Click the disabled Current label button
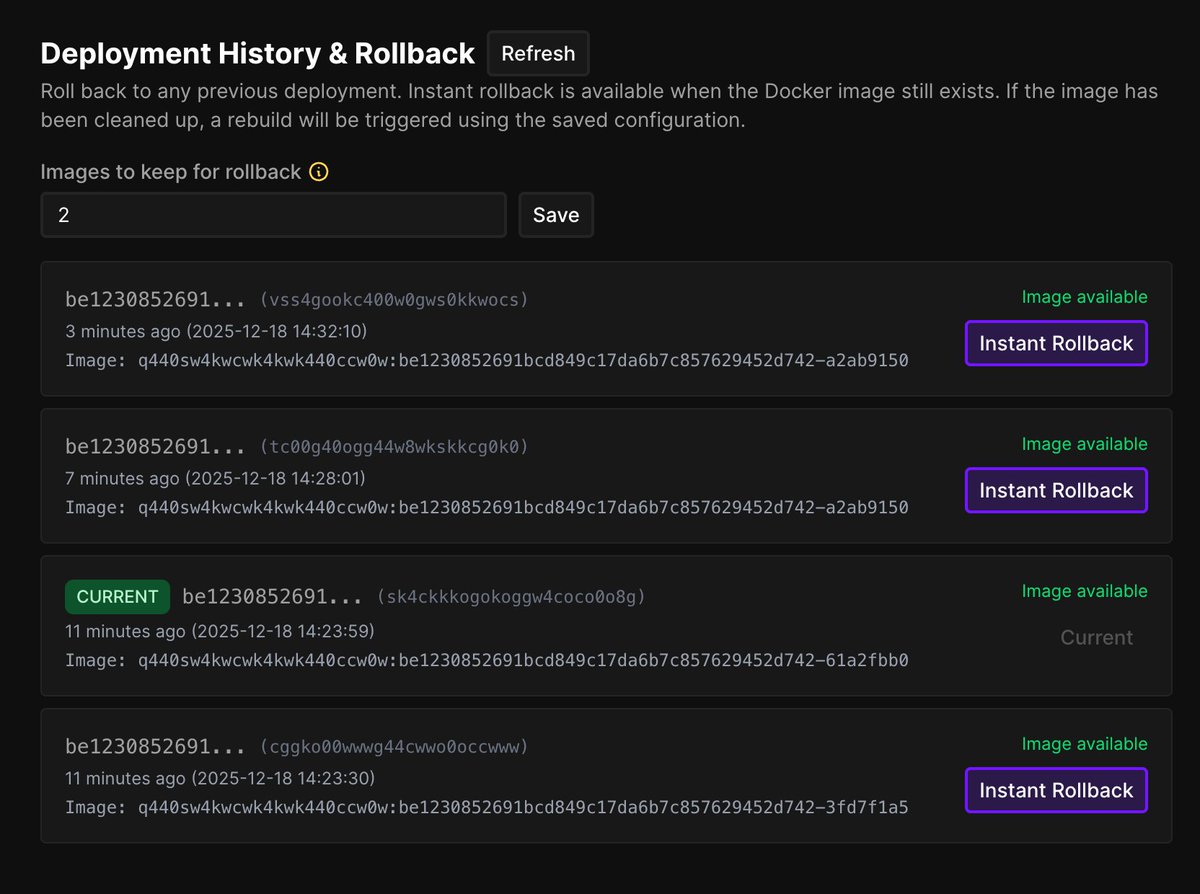Image resolution: width=1200 pixels, height=894 pixels. (1097, 638)
